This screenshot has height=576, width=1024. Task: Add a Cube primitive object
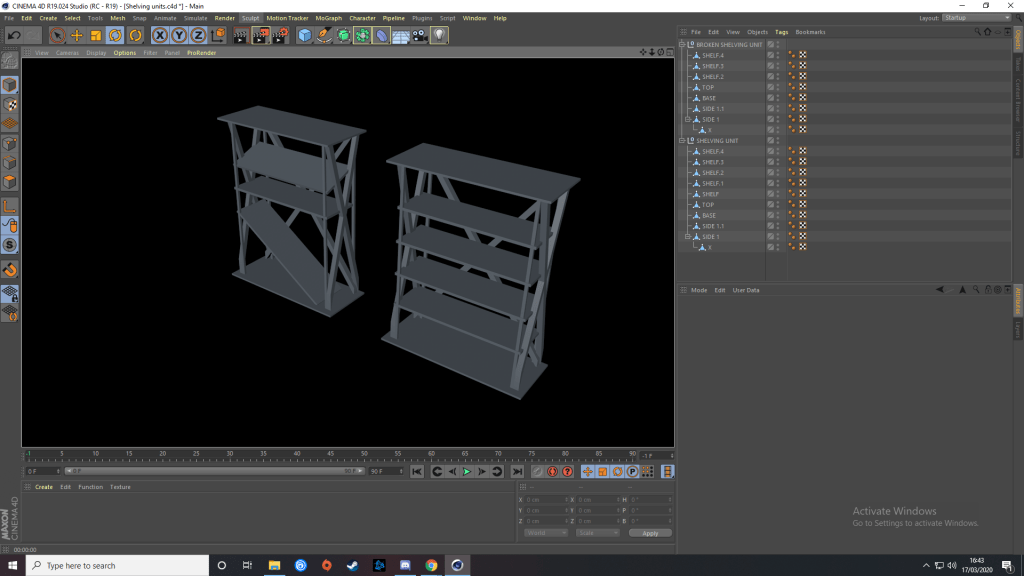[304, 35]
